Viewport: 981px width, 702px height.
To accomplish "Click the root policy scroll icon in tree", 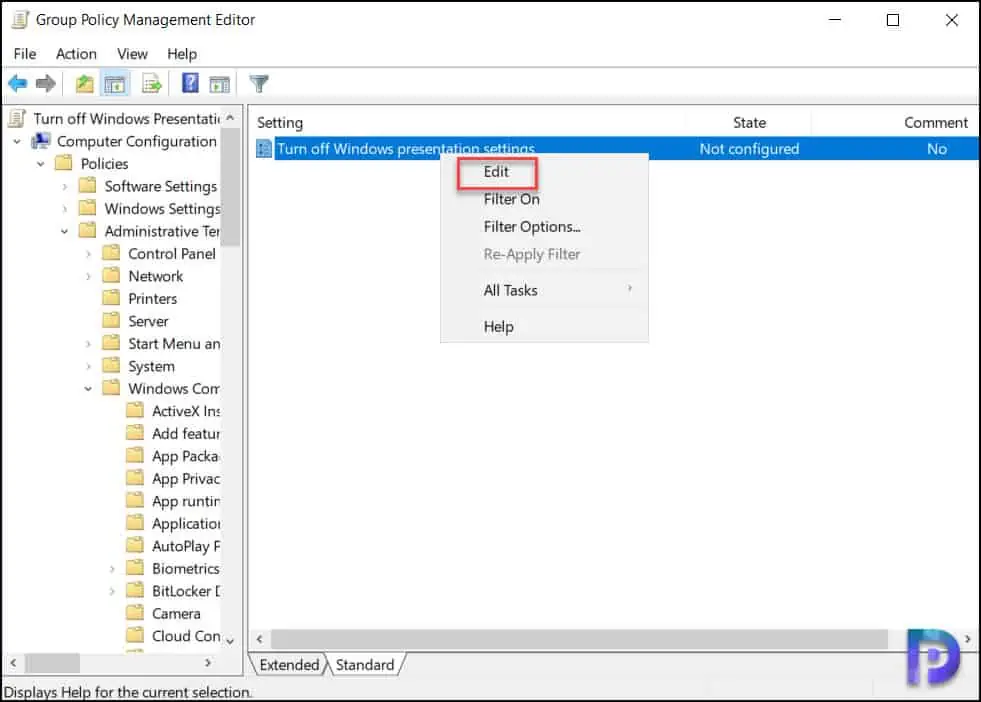I will coord(18,118).
